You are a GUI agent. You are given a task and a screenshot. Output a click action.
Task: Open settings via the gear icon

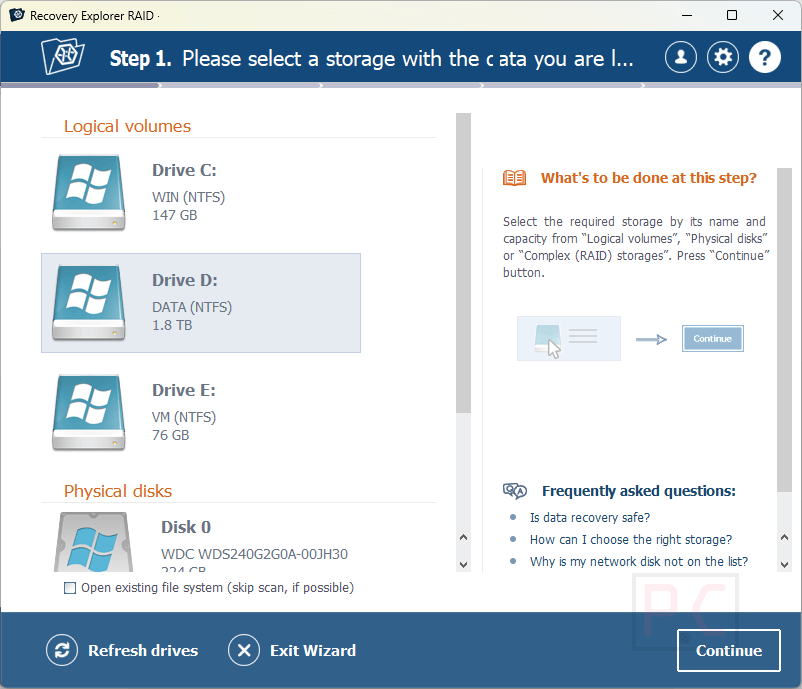[x=723, y=57]
